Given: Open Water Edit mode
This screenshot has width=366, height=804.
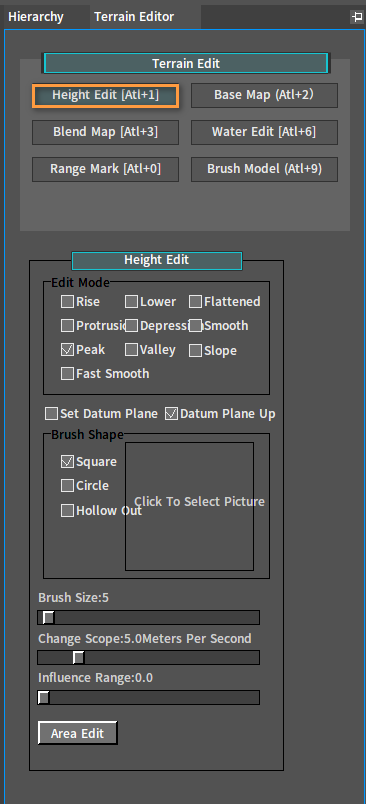Looking at the screenshot, I should coord(265,132).
